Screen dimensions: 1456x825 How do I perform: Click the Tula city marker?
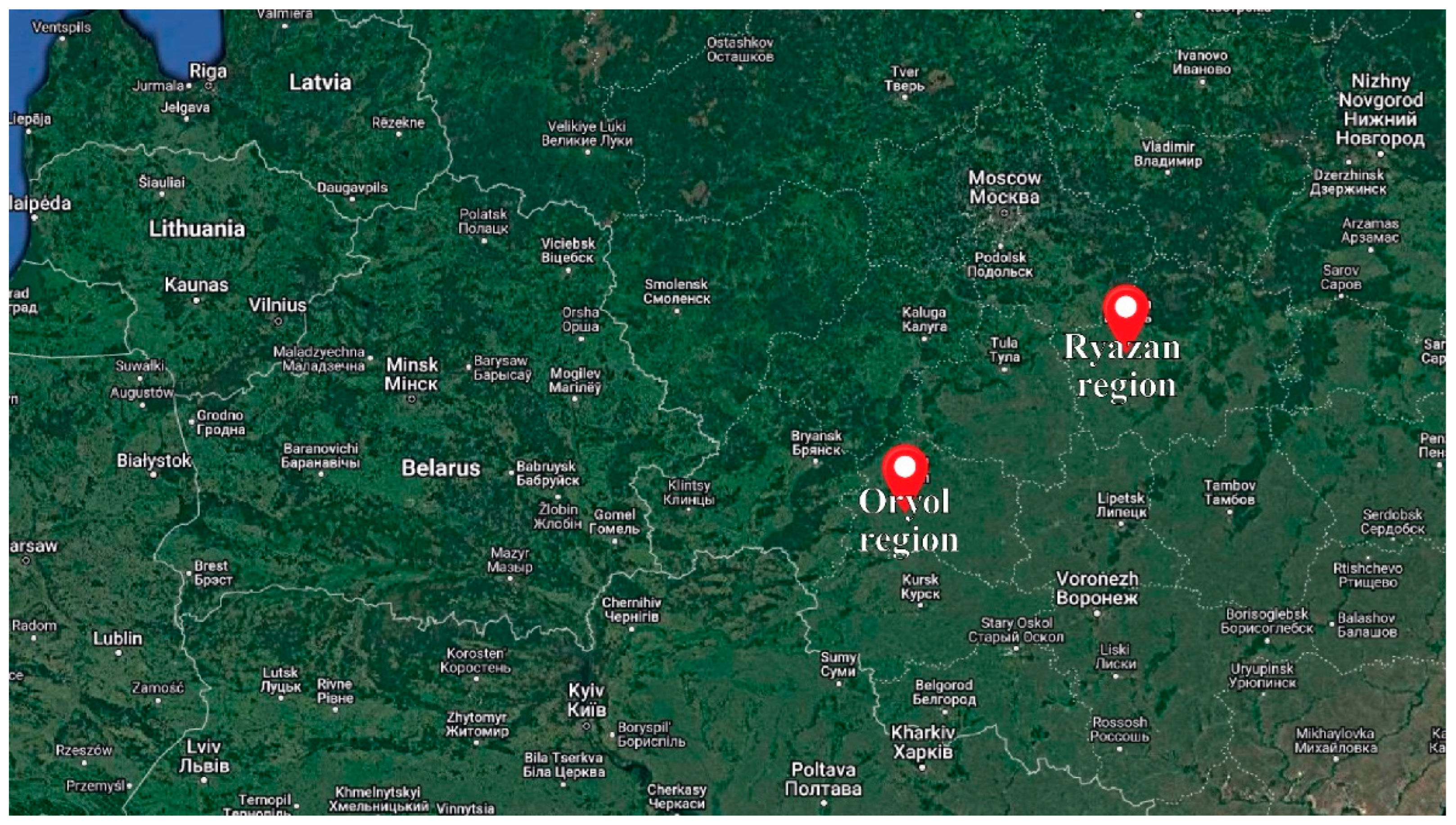[x=1005, y=370]
